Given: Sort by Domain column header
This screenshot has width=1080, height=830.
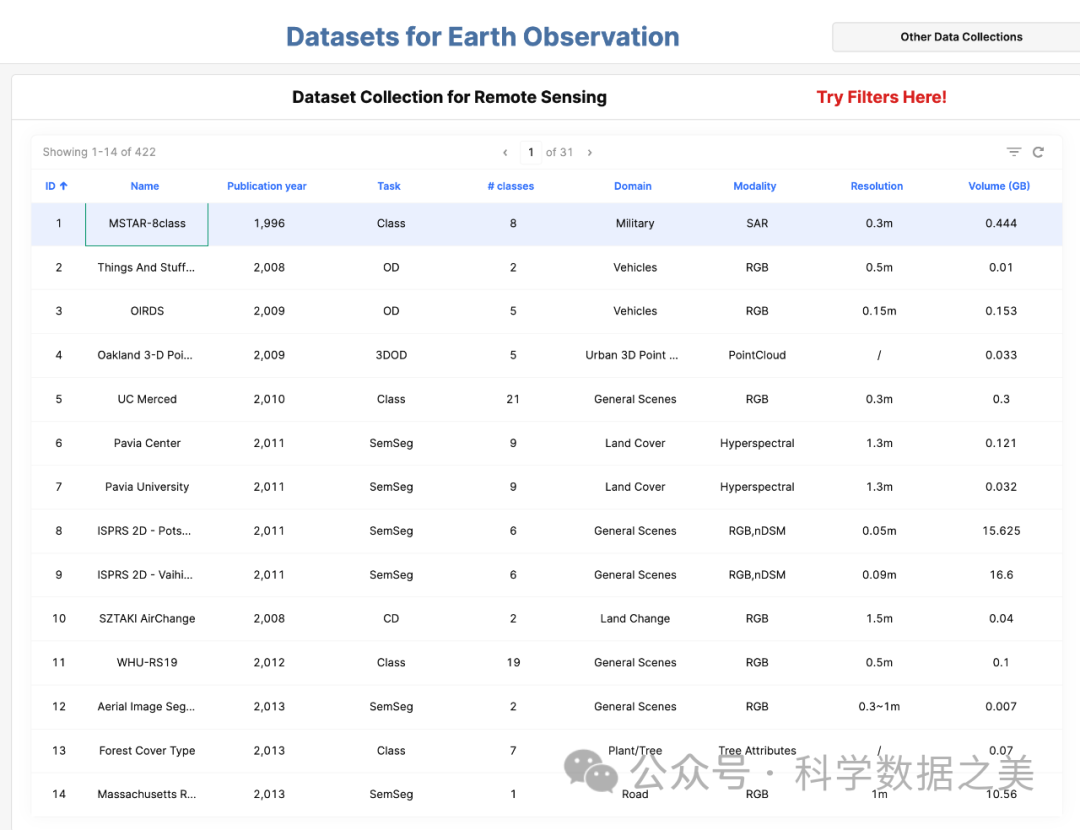Looking at the screenshot, I should click(633, 186).
